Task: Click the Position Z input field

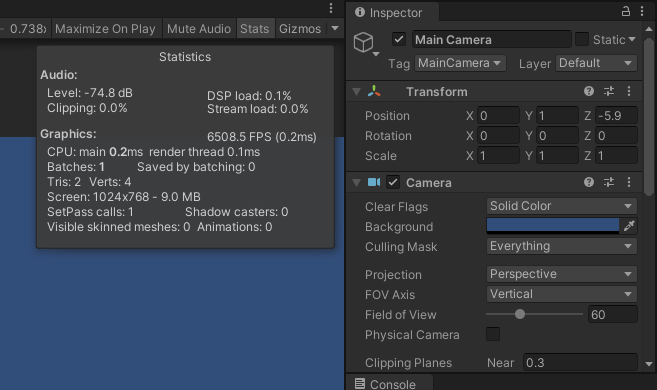Action: [x=616, y=116]
